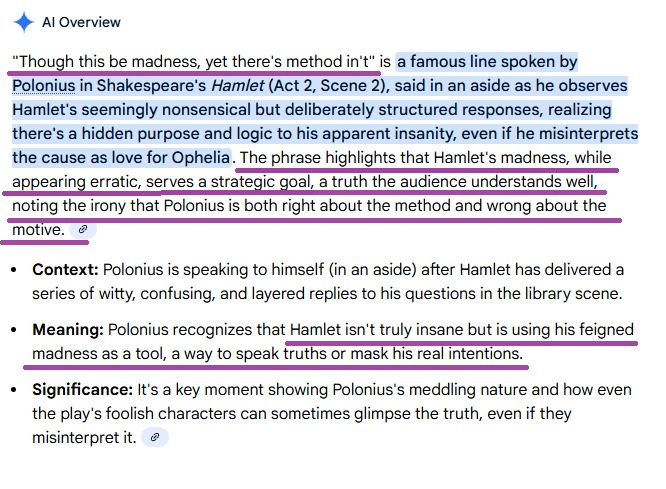Click the bold "Significance:" label

coord(80,390)
